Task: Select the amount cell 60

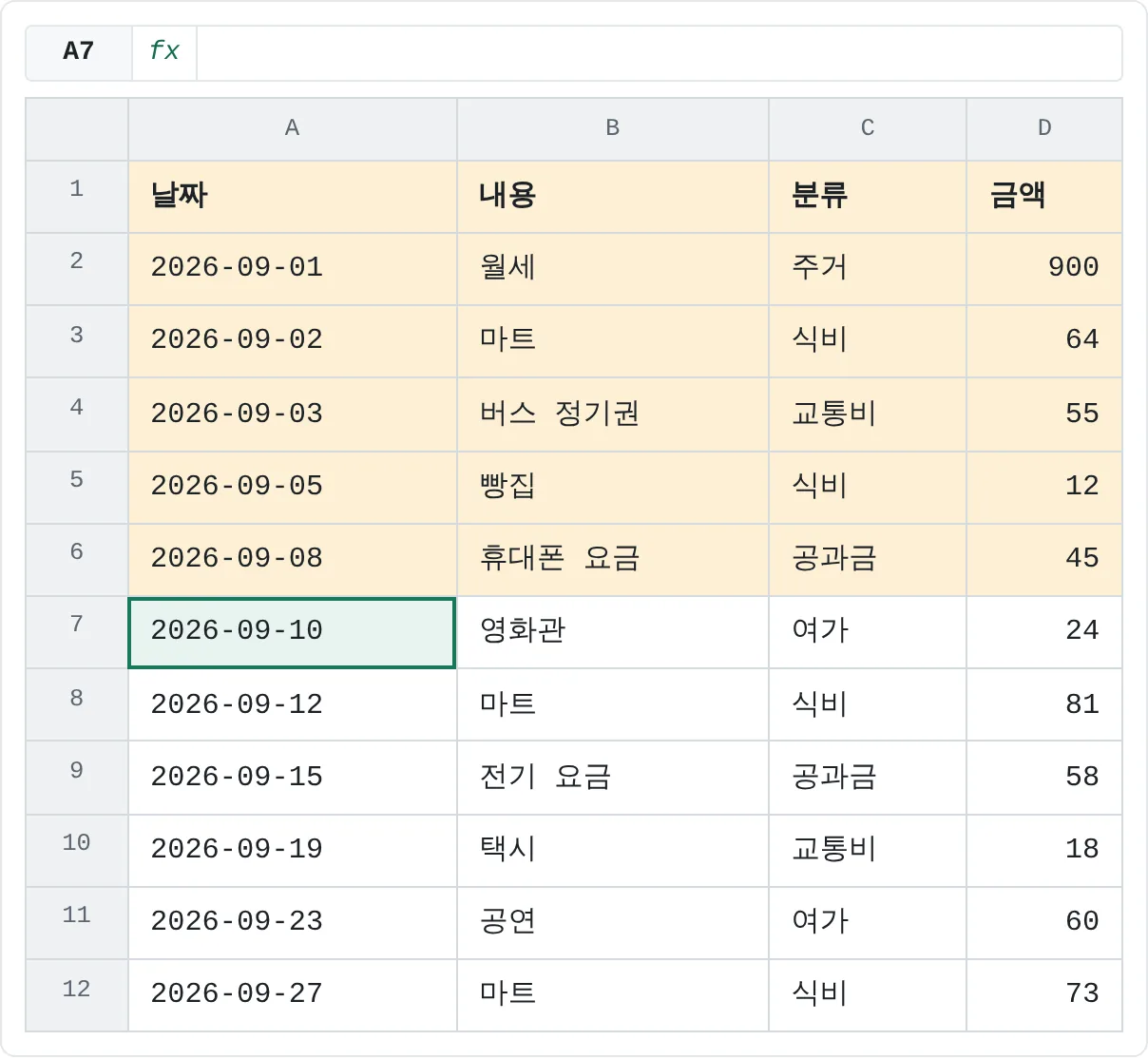Action: click(1044, 923)
